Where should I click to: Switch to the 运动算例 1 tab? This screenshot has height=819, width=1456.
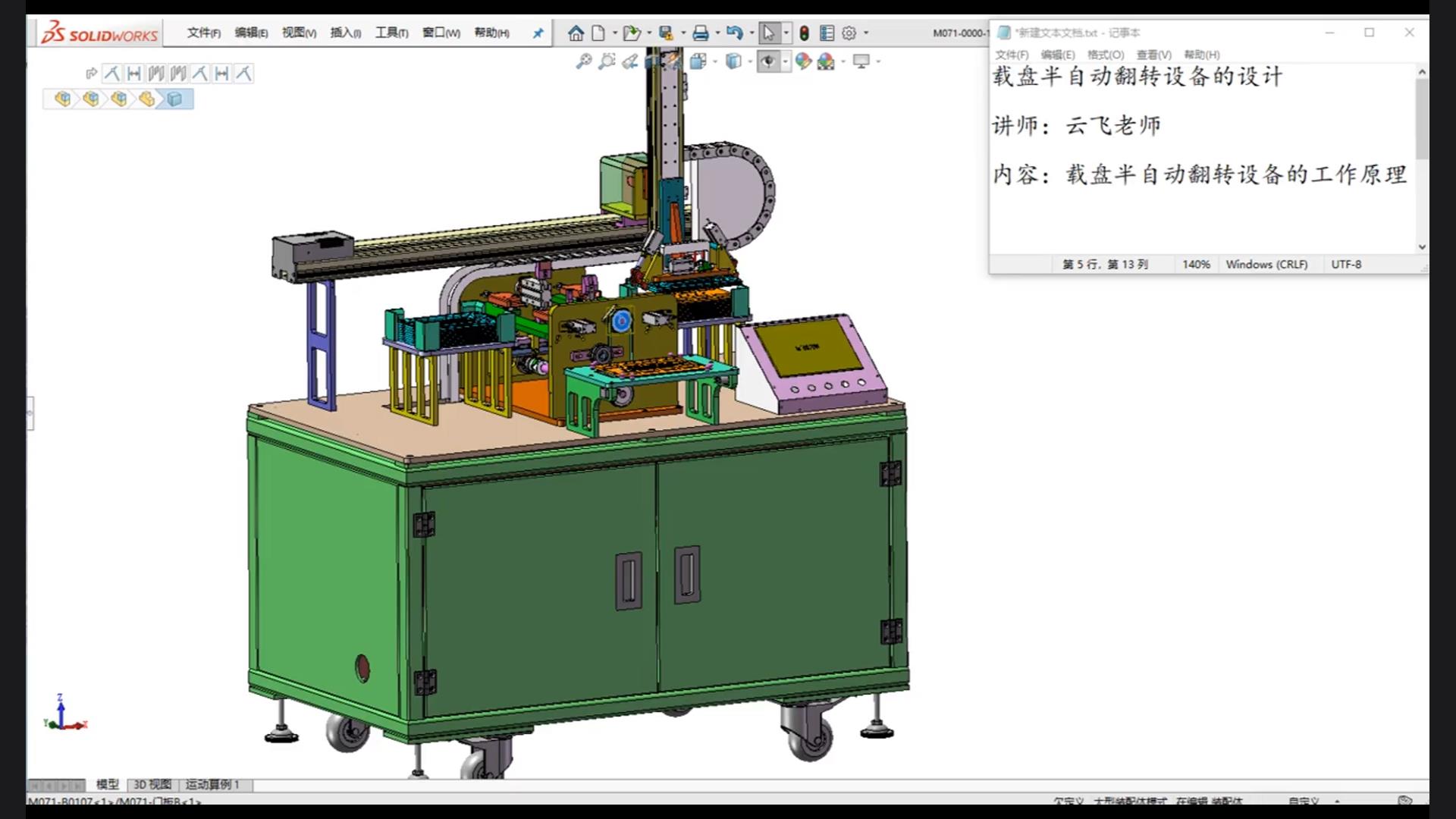212,785
